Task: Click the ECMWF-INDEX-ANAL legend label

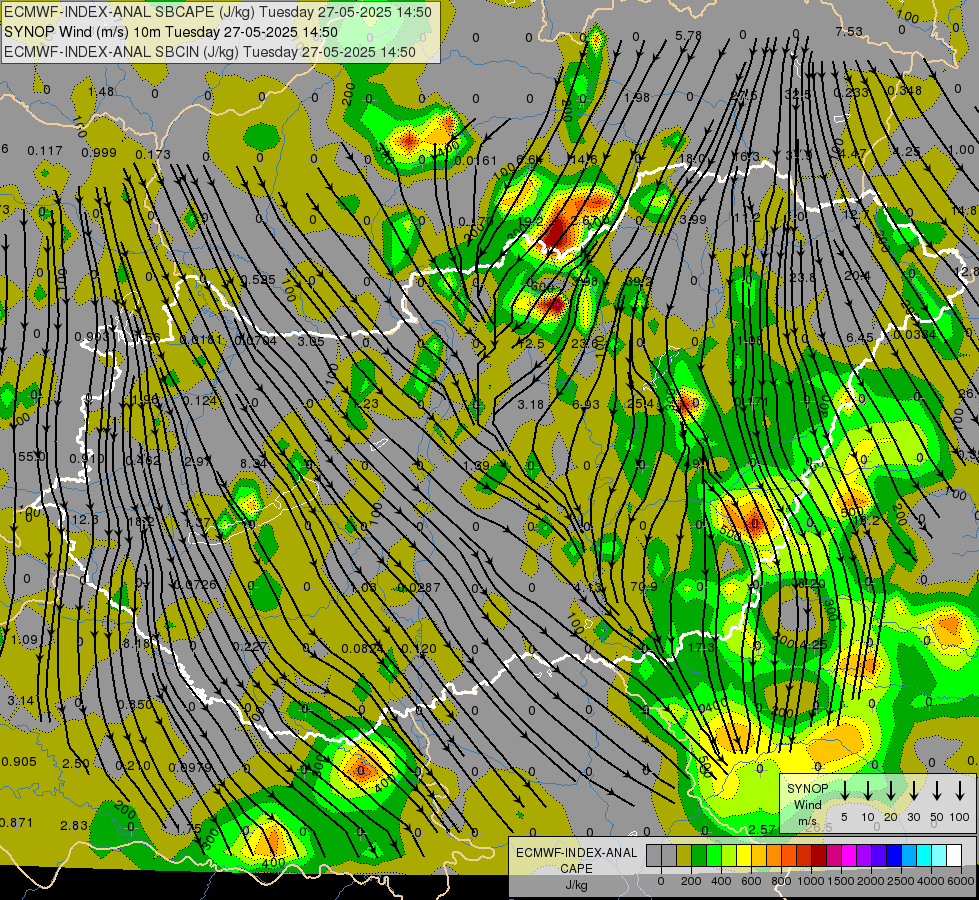Action: [x=577, y=853]
